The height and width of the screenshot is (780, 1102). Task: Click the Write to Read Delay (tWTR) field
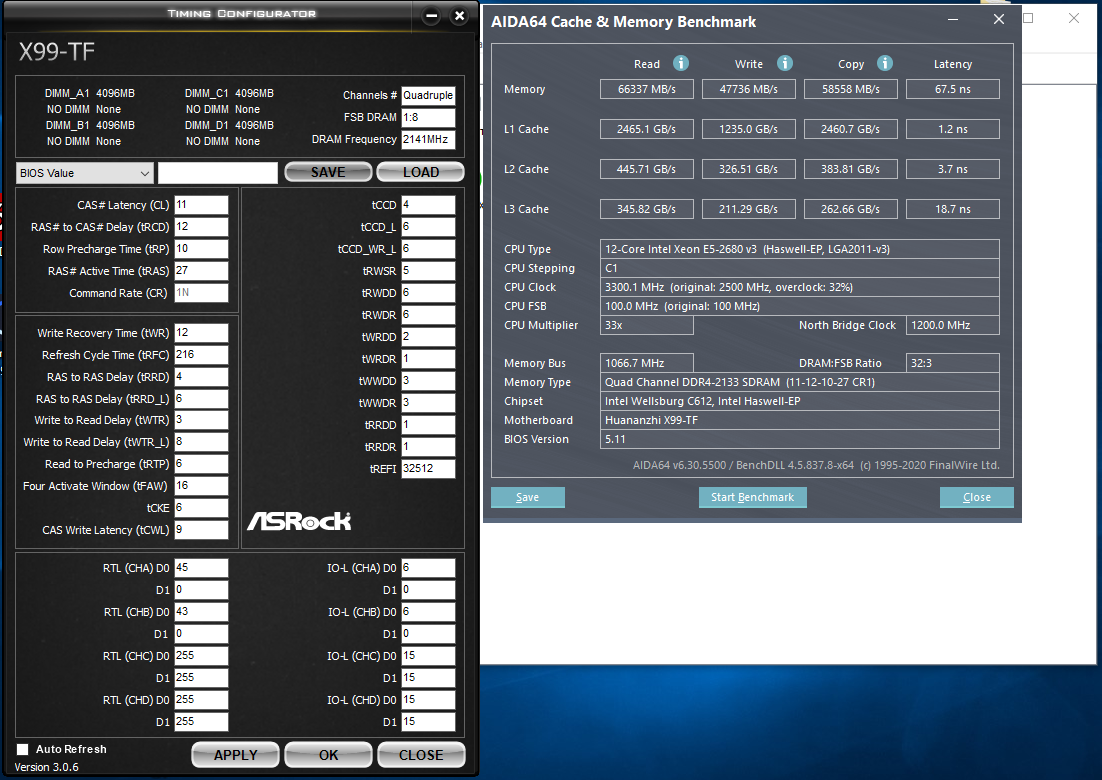[201, 420]
